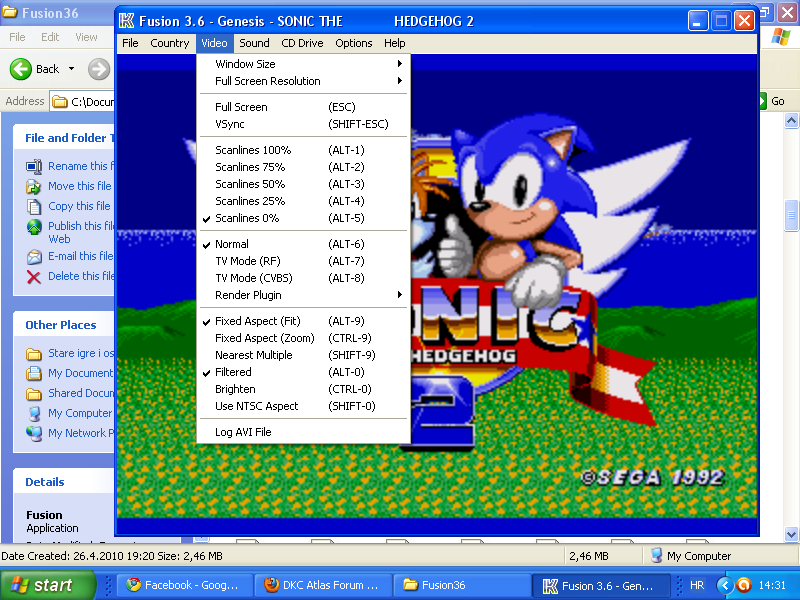800x600 pixels.
Task: Click the Explorer vertical scrollbar thumb
Action: (x=792, y=214)
